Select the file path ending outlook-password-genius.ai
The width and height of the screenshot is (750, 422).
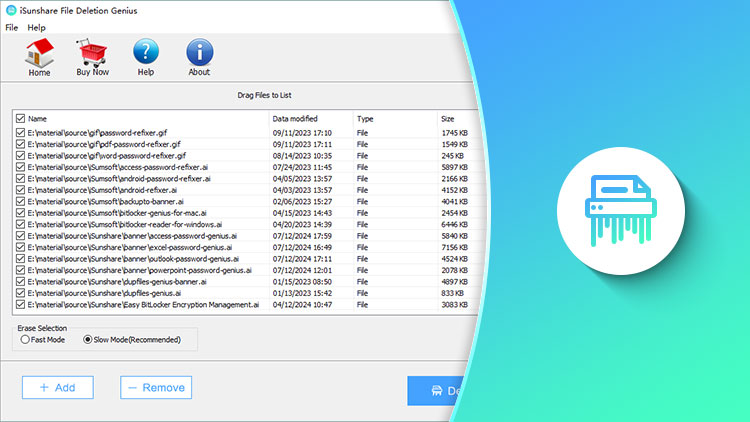tap(133, 259)
